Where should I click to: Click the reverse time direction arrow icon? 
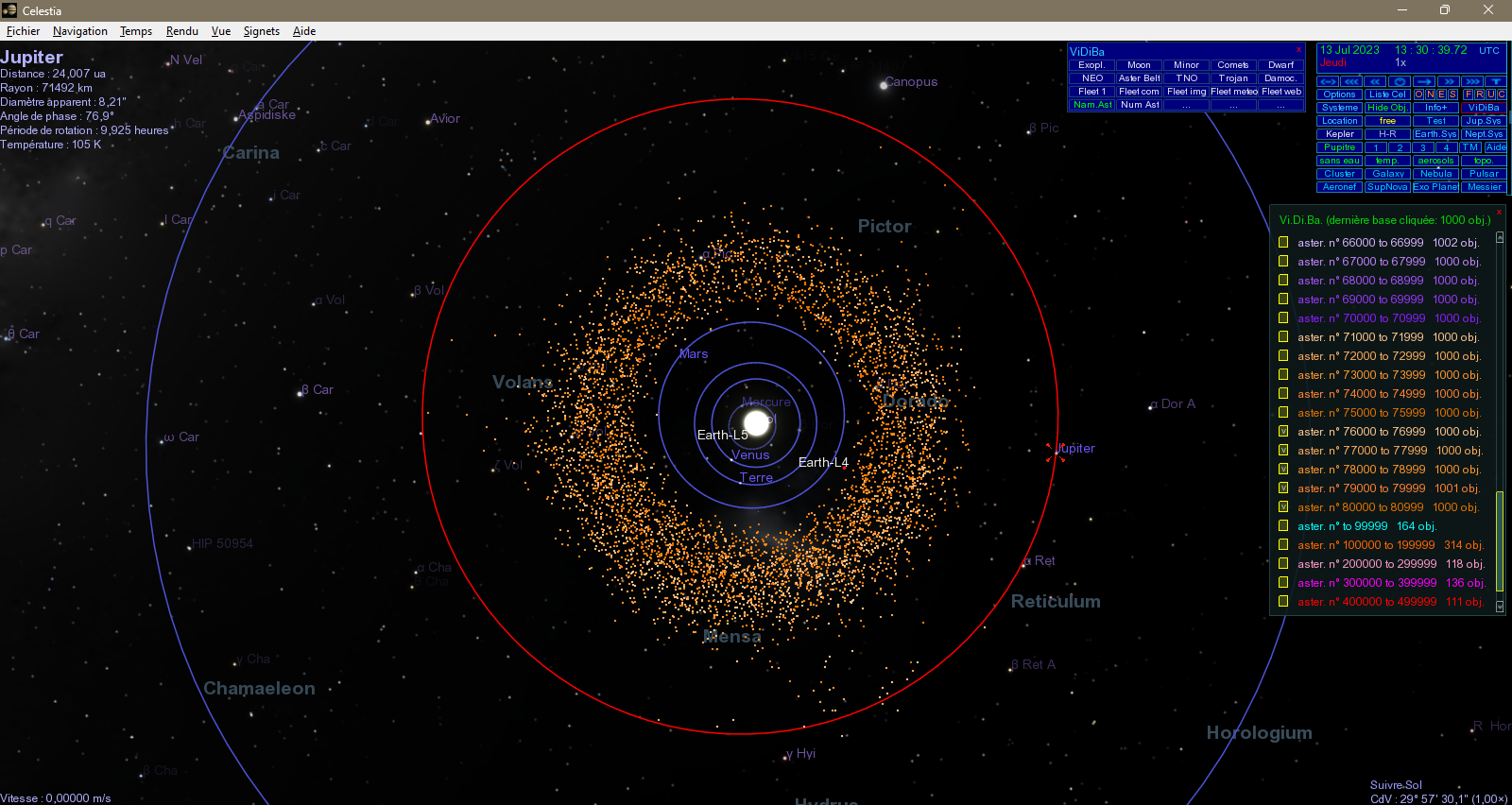1328,82
